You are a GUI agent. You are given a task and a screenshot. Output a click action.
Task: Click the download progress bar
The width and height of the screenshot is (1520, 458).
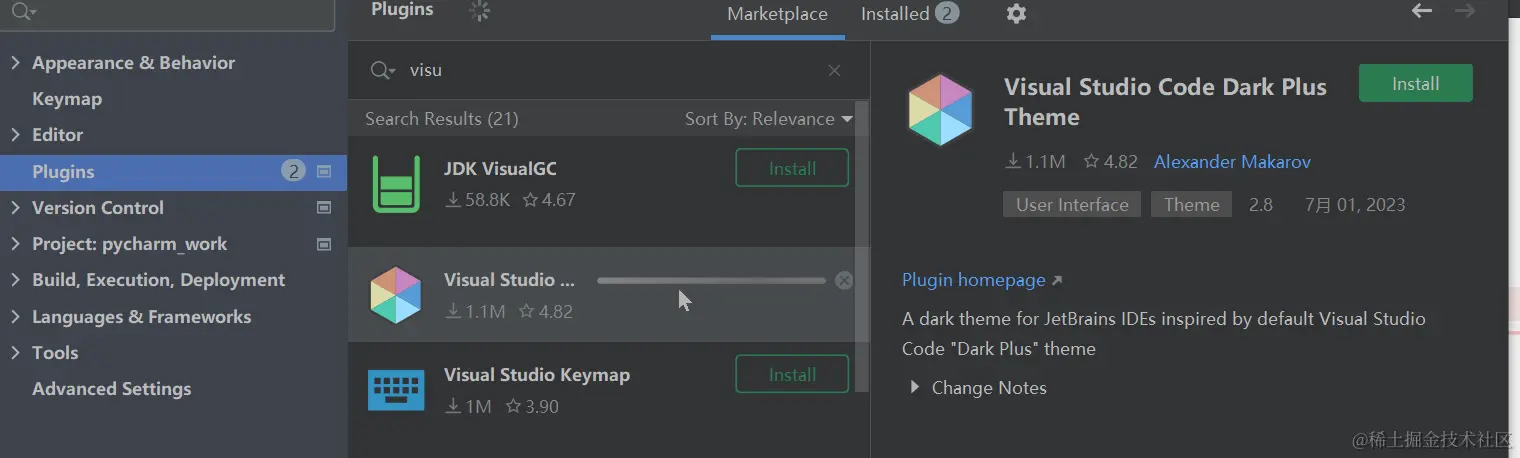coord(711,281)
